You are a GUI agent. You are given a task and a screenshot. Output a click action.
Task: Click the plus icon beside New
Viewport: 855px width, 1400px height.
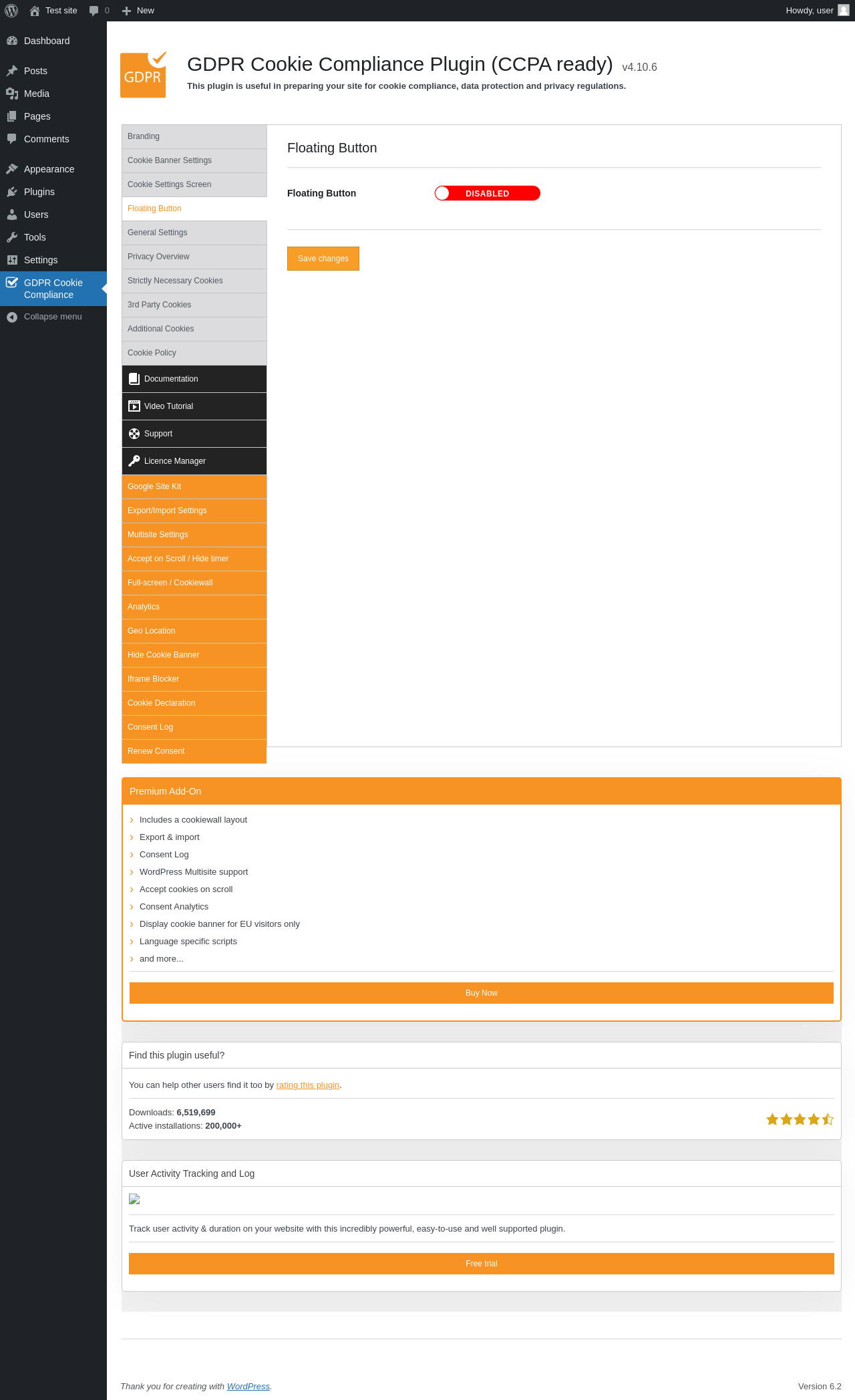tap(126, 11)
